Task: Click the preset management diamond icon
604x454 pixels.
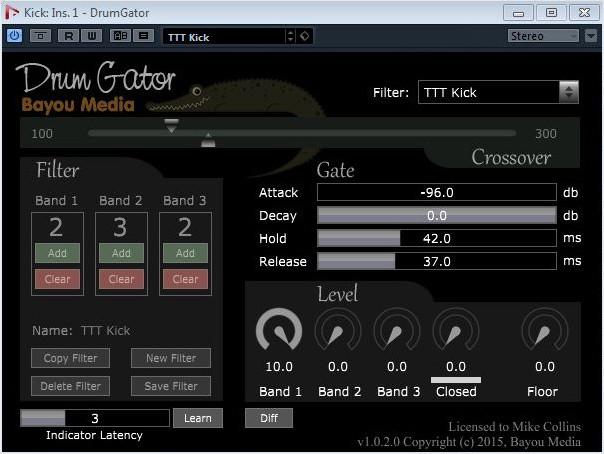Action: point(305,36)
